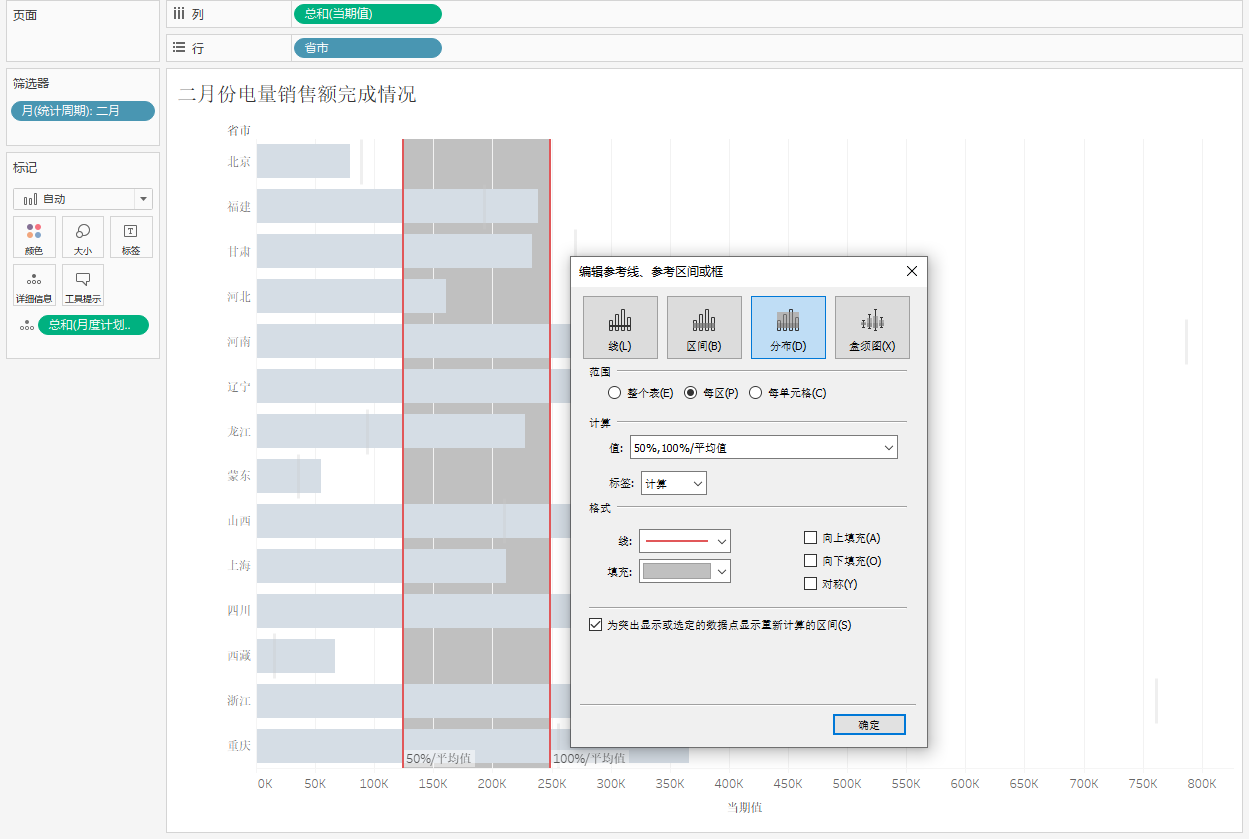The width and height of the screenshot is (1249, 839).
Task: Select the 线(L) reference line type
Action: click(620, 327)
